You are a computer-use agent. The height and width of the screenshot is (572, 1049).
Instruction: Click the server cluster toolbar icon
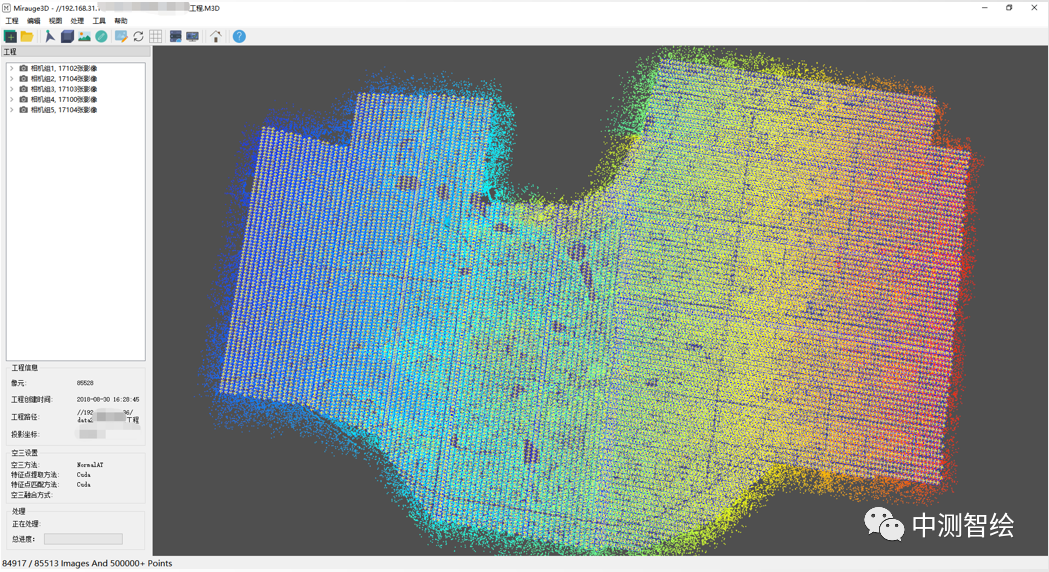click(176, 36)
